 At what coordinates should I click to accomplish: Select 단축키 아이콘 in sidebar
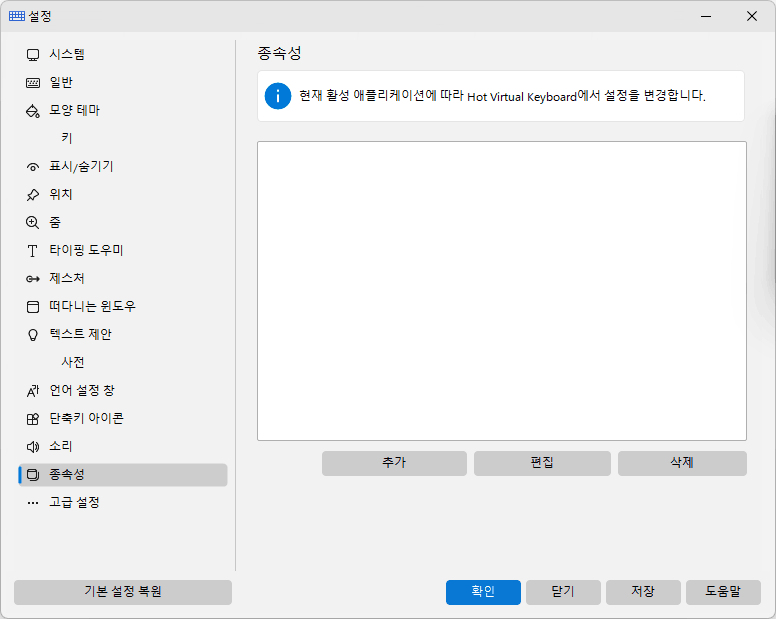tap(123, 419)
